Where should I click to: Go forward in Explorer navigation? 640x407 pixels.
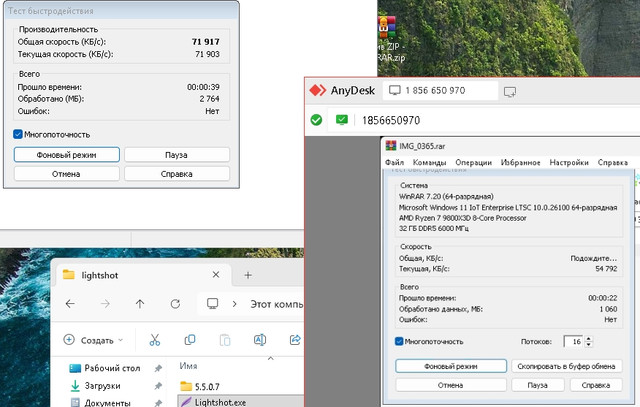point(105,304)
